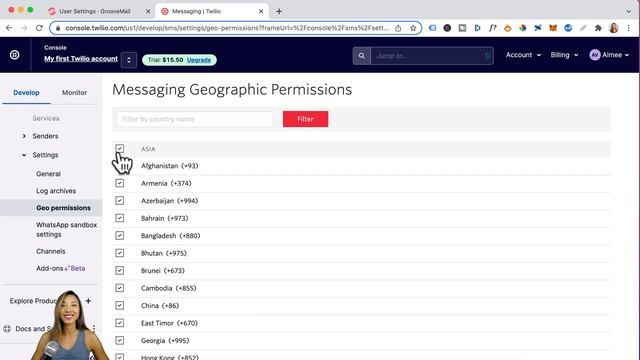The height and width of the screenshot is (360, 640).
Task: Close the Messaging | Twilio tab
Action: [x=261, y=11]
